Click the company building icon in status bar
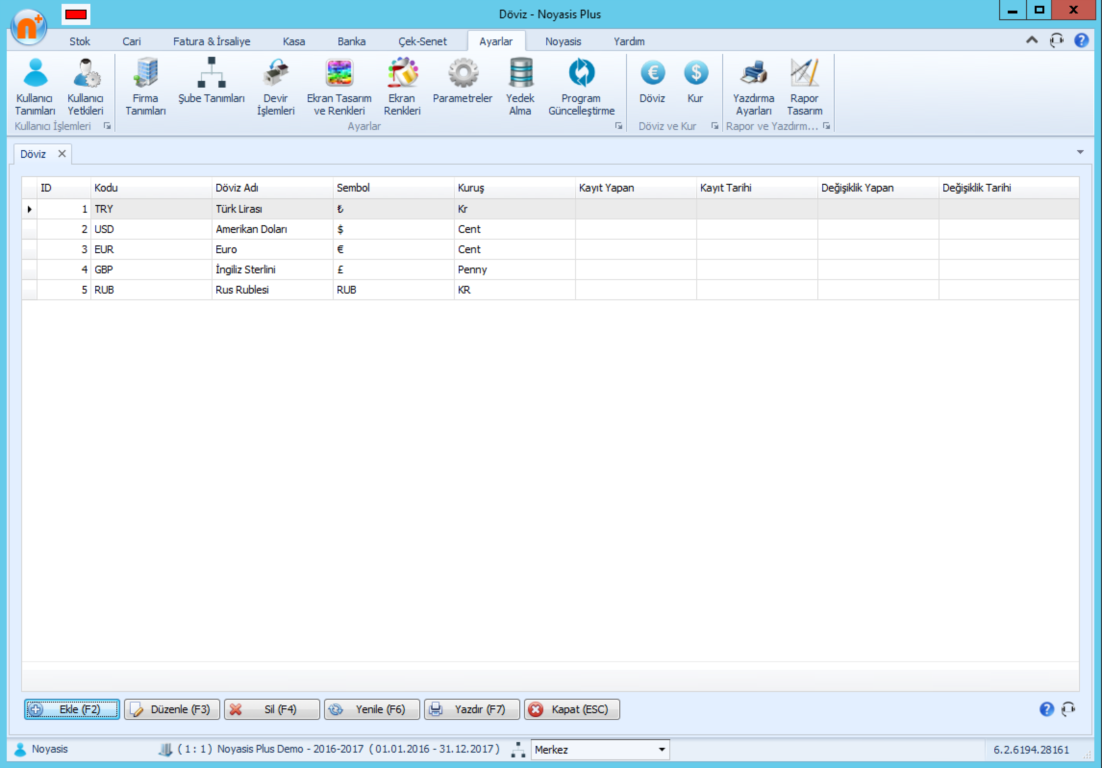1102x768 pixels. click(x=165, y=750)
